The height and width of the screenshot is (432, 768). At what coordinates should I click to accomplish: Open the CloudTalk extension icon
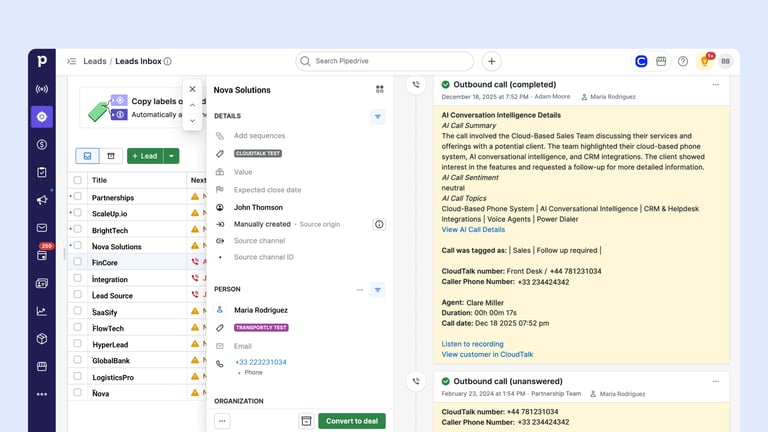click(x=641, y=61)
